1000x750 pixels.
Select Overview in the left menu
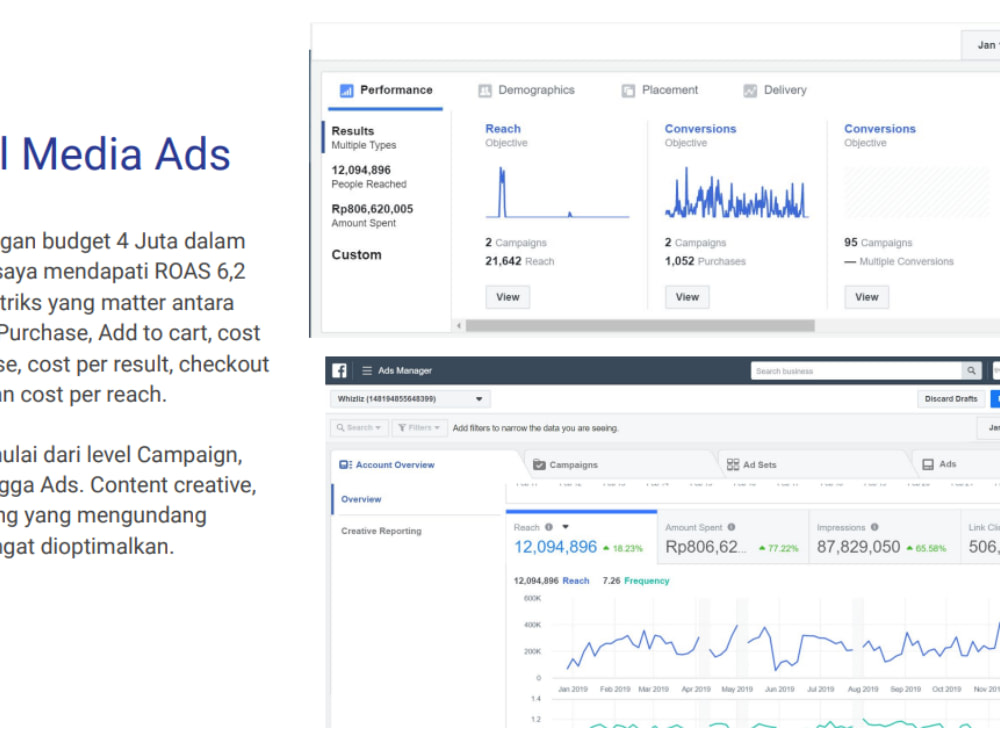point(361,499)
